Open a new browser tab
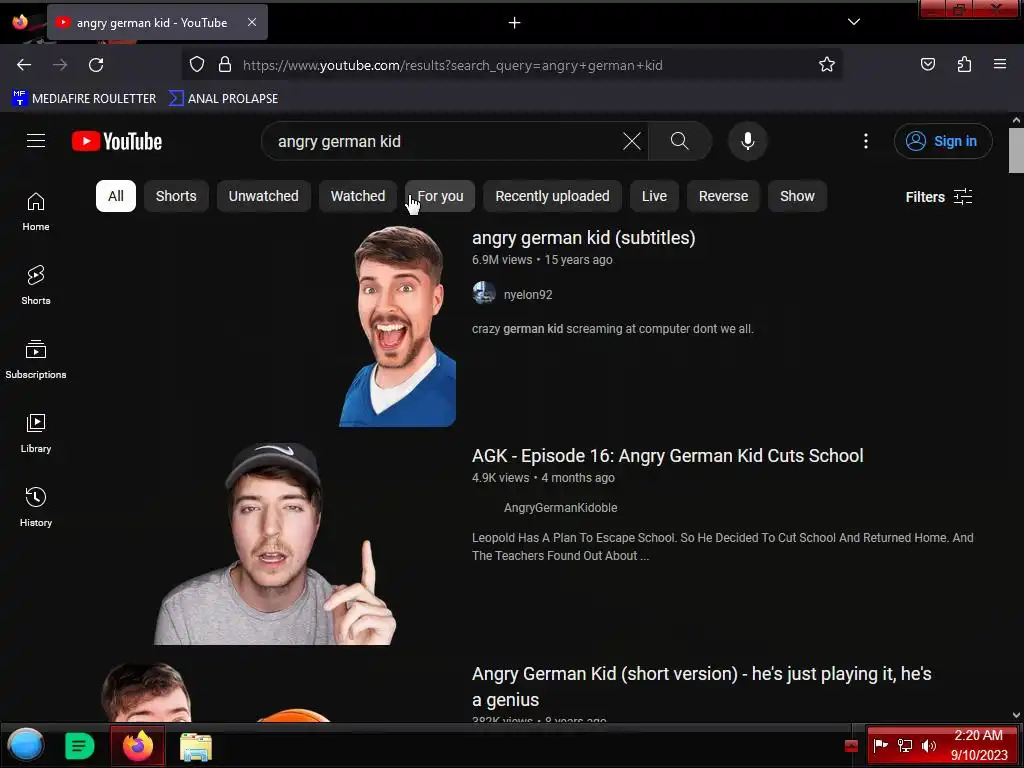1024x768 pixels. (515, 23)
